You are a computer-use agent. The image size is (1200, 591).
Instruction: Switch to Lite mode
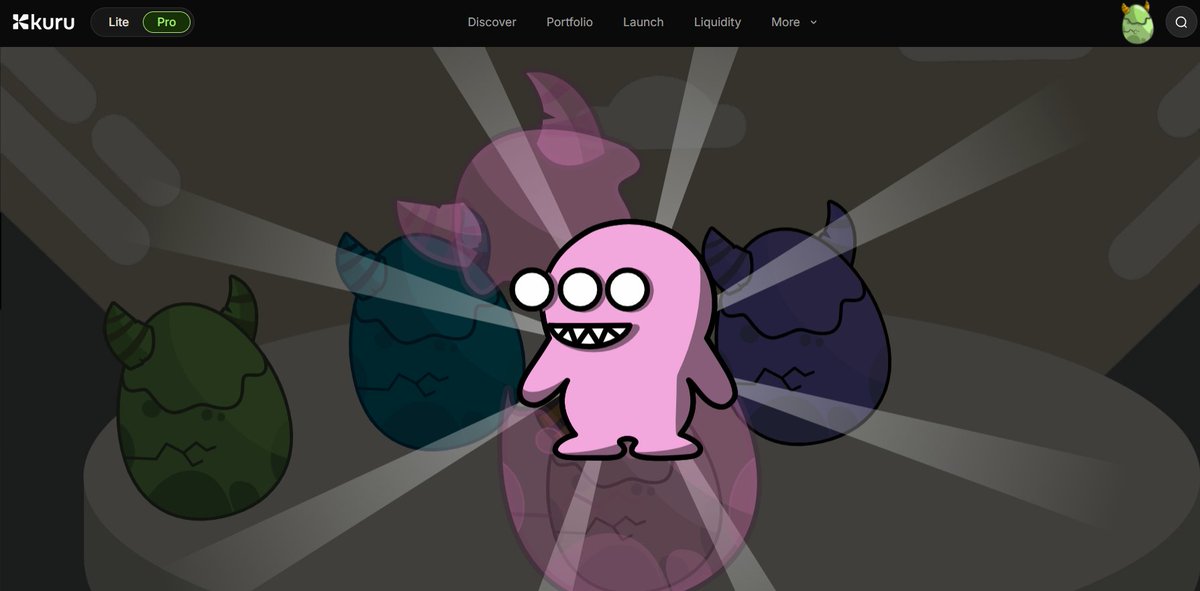[x=118, y=22]
